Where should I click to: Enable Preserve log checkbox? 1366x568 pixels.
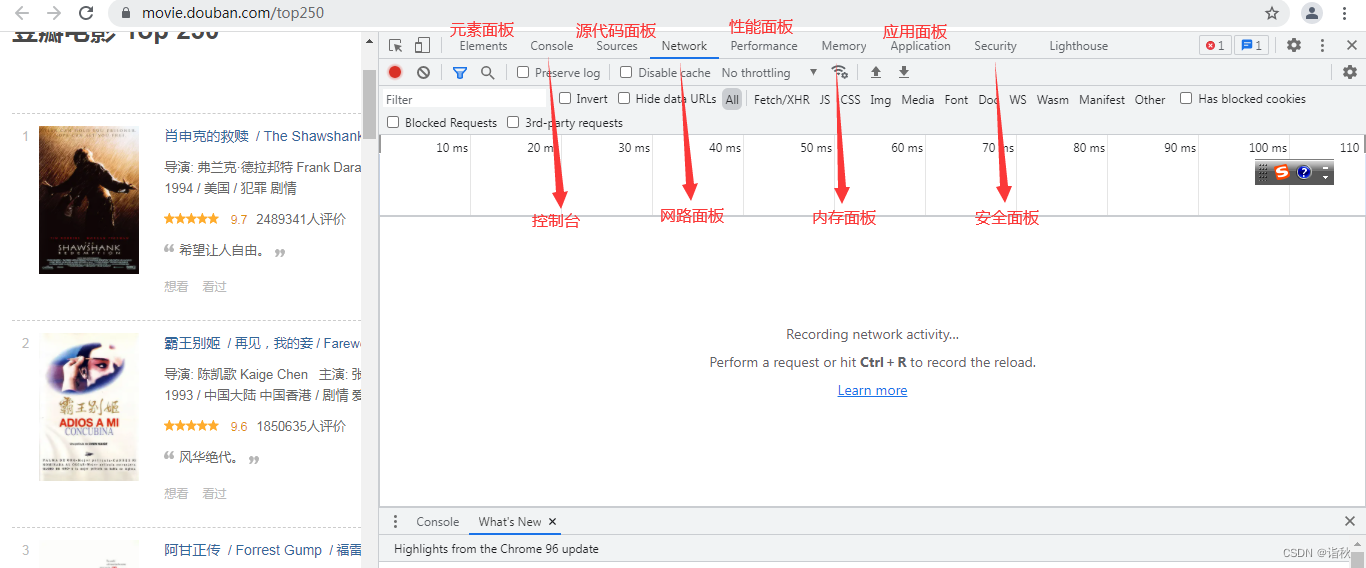click(523, 72)
